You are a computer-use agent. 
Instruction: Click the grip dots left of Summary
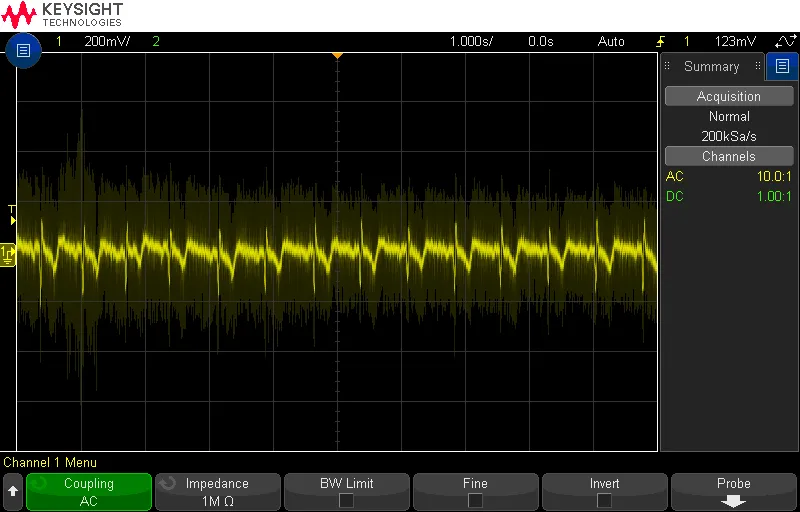667,66
